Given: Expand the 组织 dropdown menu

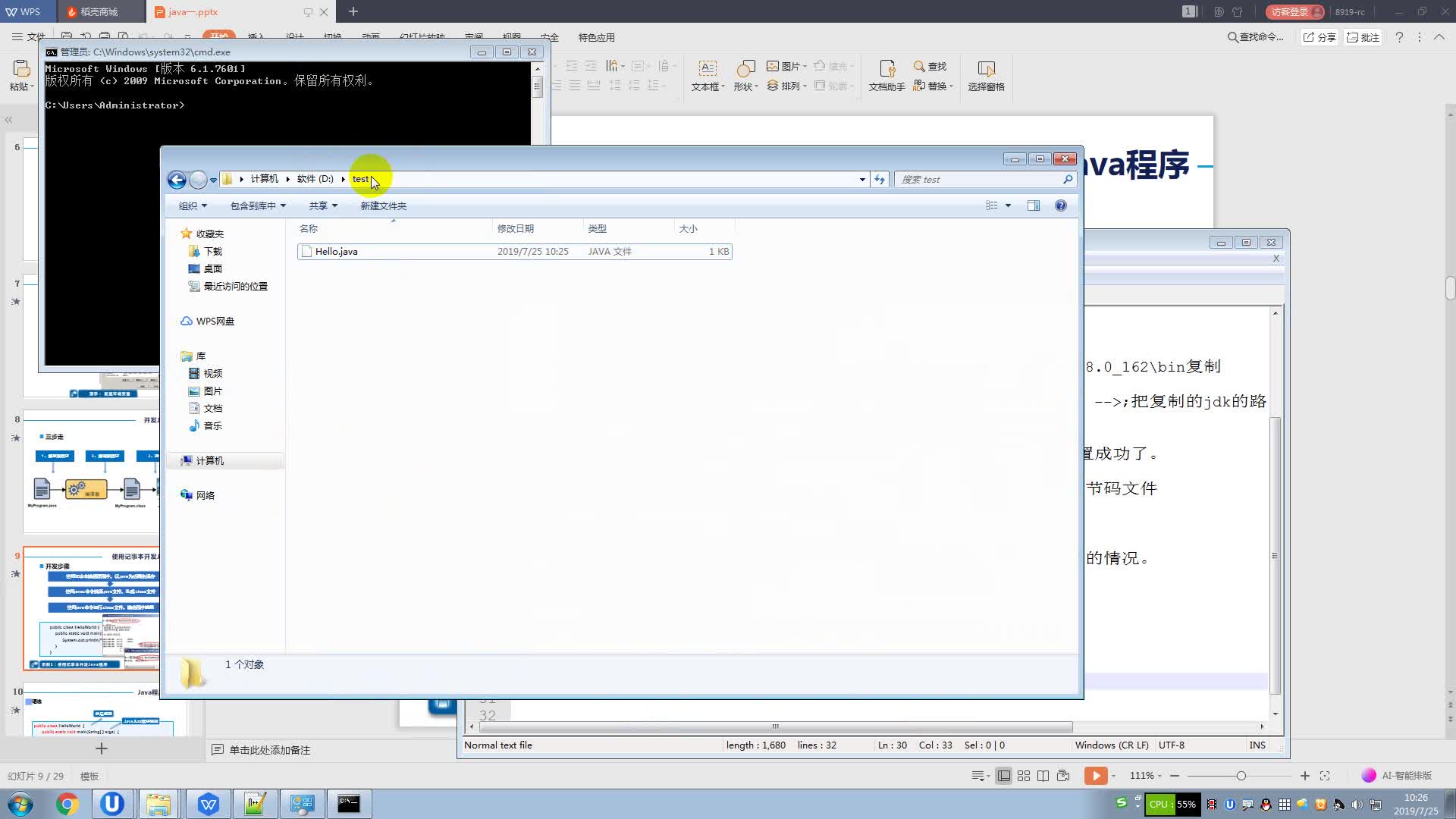Looking at the screenshot, I should coord(193,206).
